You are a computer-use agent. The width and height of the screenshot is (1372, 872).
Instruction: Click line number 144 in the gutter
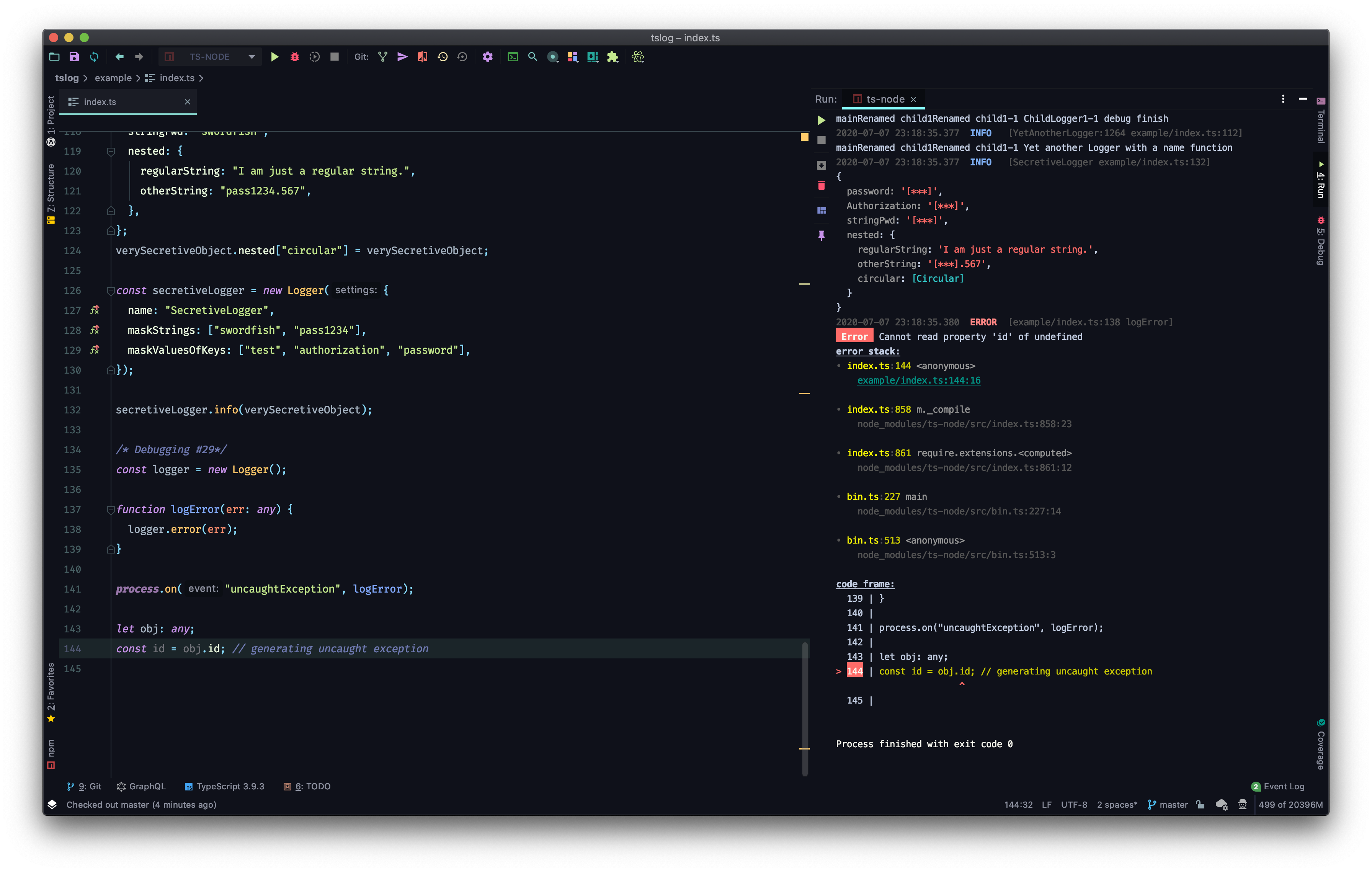(72, 649)
